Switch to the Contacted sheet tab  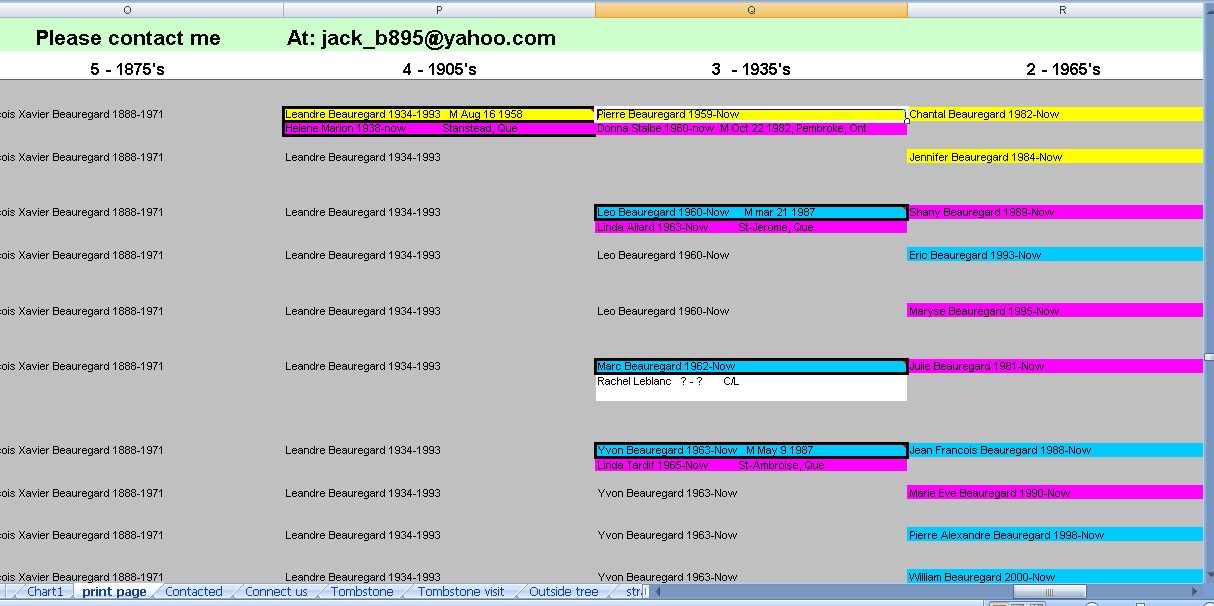[x=194, y=592]
